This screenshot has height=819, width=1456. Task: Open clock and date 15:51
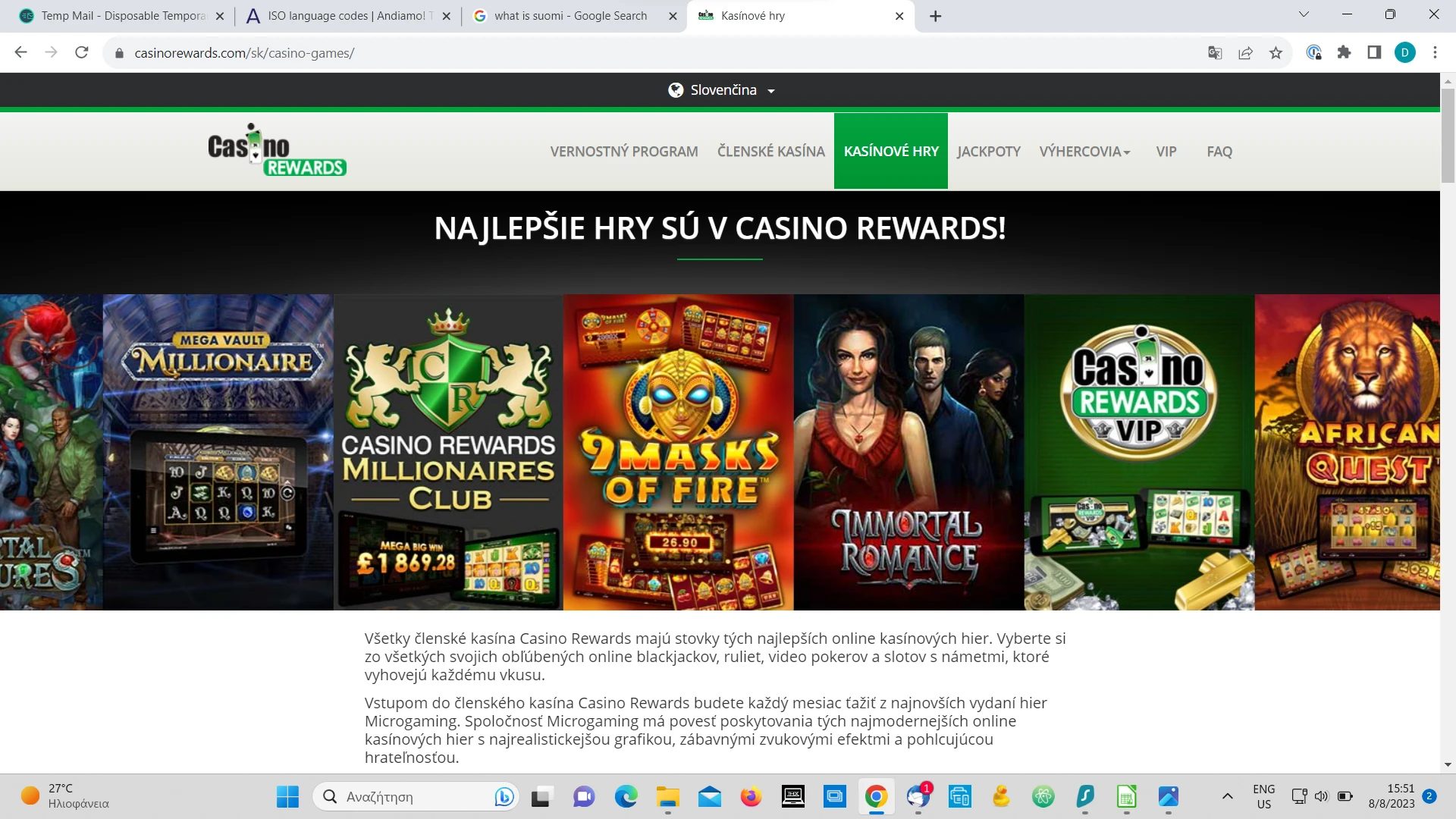(1392, 796)
